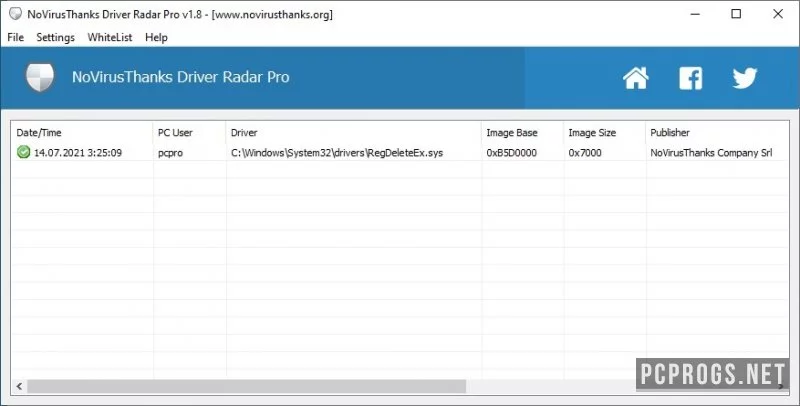
Task: Sort by the Driver column header
Action: [353, 133]
